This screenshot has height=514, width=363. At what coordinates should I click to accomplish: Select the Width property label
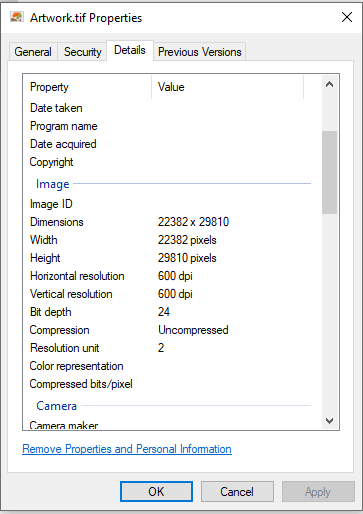tap(44, 240)
